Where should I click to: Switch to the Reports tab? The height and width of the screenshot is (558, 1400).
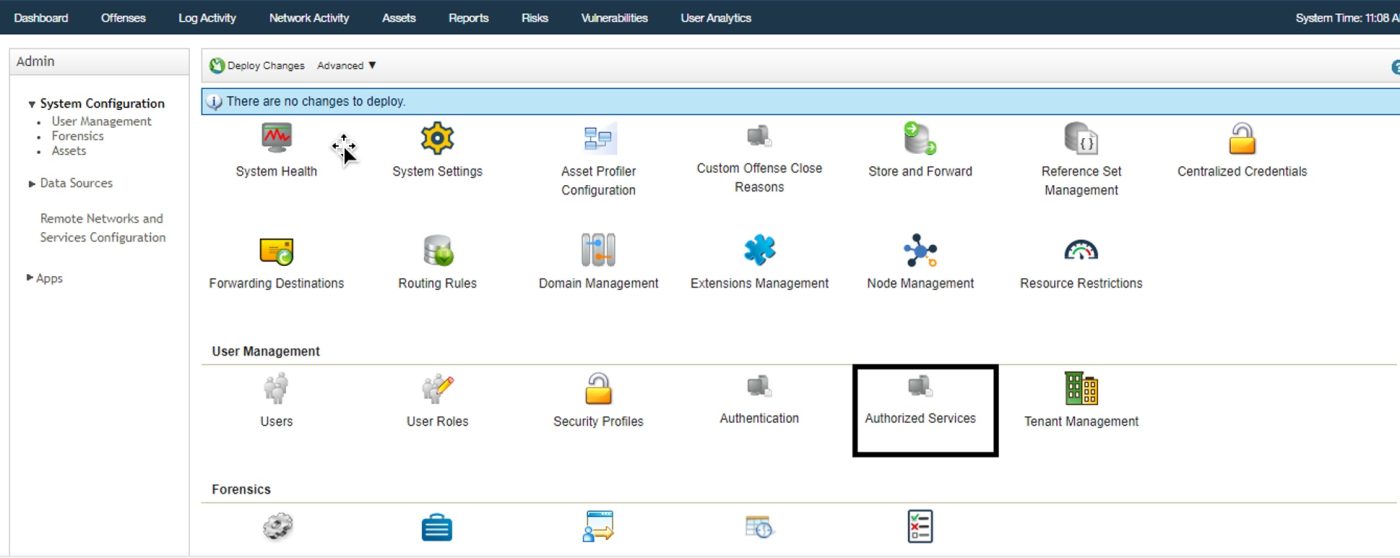(469, 18)
